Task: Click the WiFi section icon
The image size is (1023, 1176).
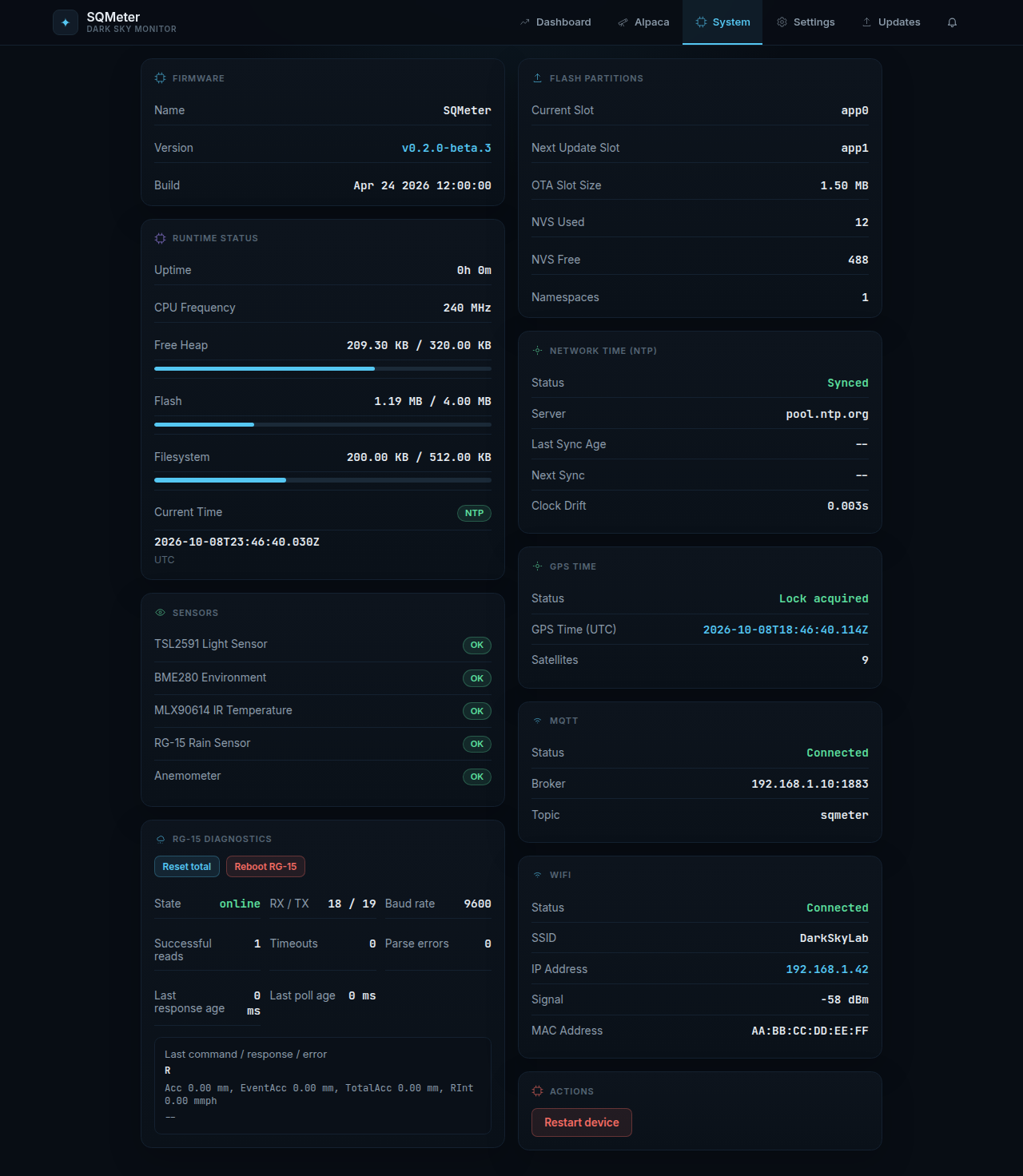Action: click(537, 875)
